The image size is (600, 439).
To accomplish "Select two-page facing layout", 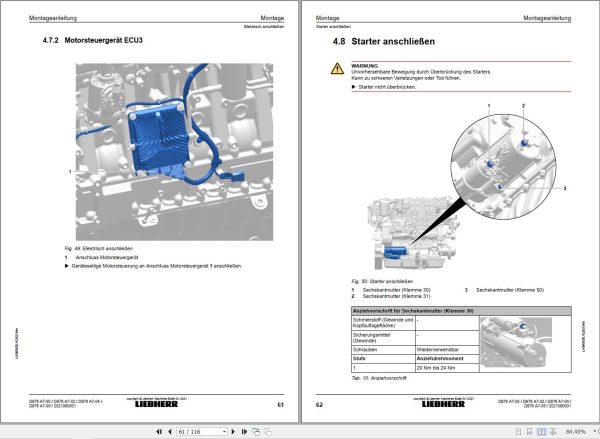I will click(x=541, y=431).
